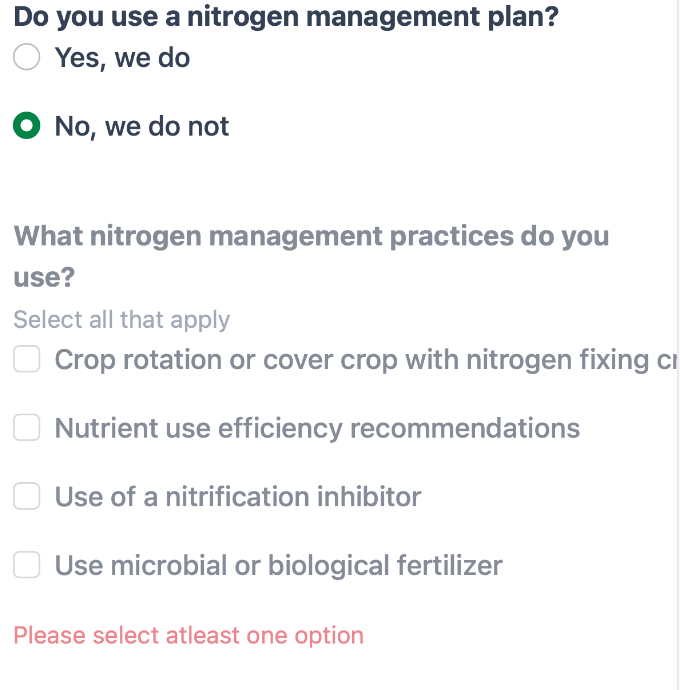Click the "Select all that apply" hint text

[121, 320]
